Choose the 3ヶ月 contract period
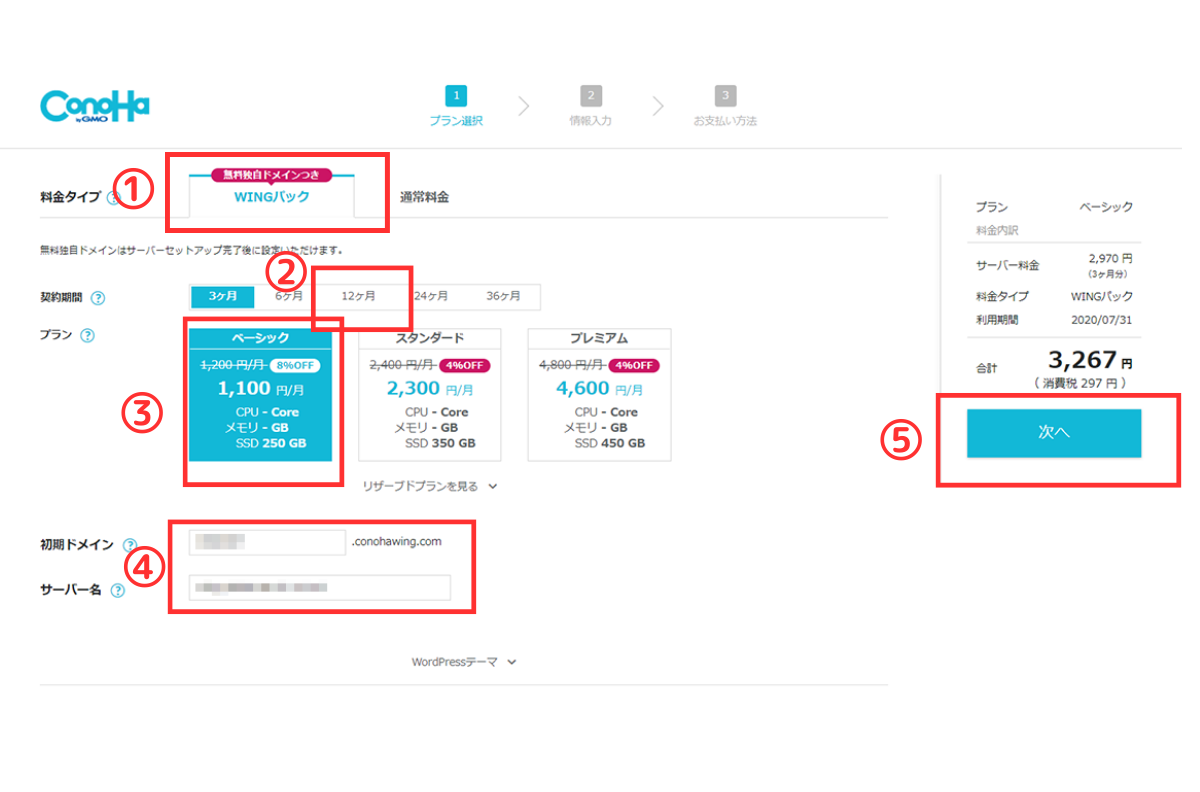 tap(224, 297)
